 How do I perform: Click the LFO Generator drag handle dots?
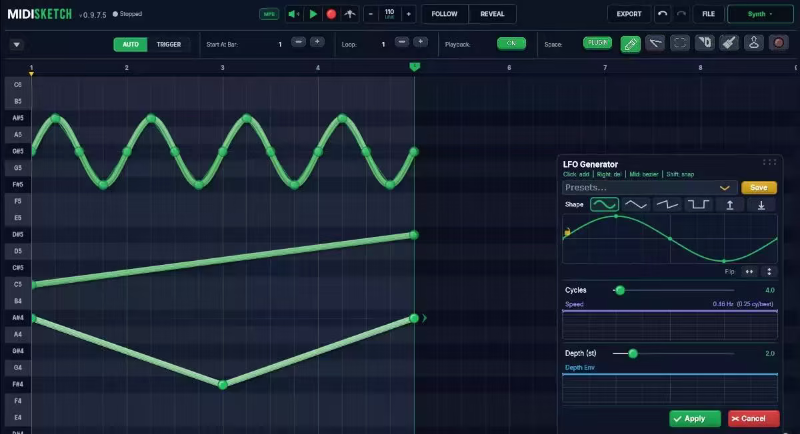[x=769, y=162]
